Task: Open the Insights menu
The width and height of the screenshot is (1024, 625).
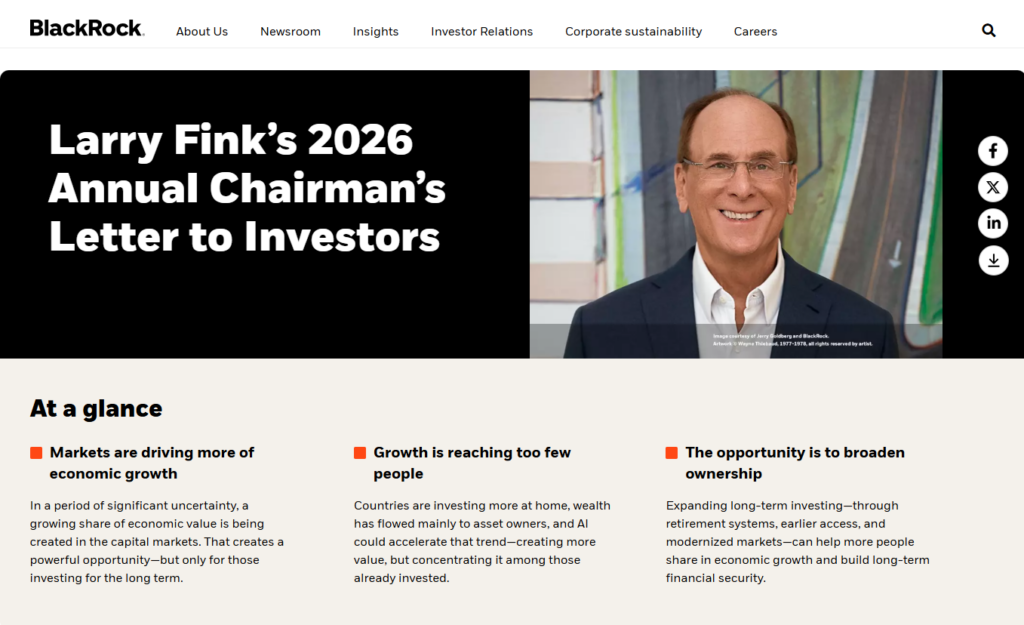Action: pos(375,32)
